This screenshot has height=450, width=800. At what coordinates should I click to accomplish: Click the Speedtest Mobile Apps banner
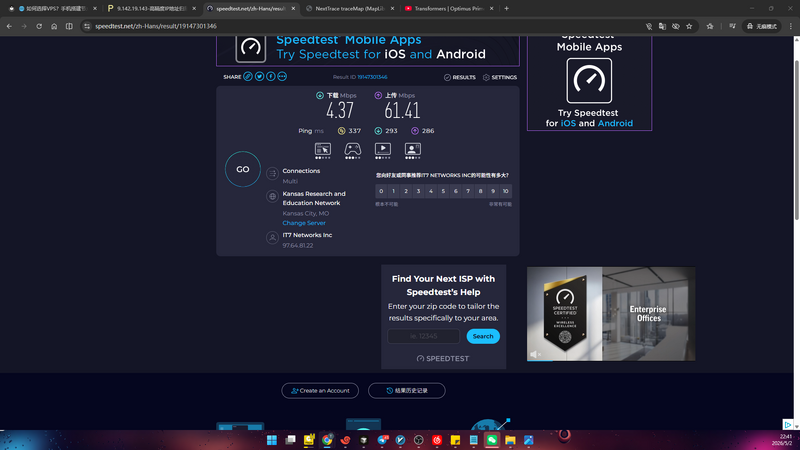pos(368,50)
